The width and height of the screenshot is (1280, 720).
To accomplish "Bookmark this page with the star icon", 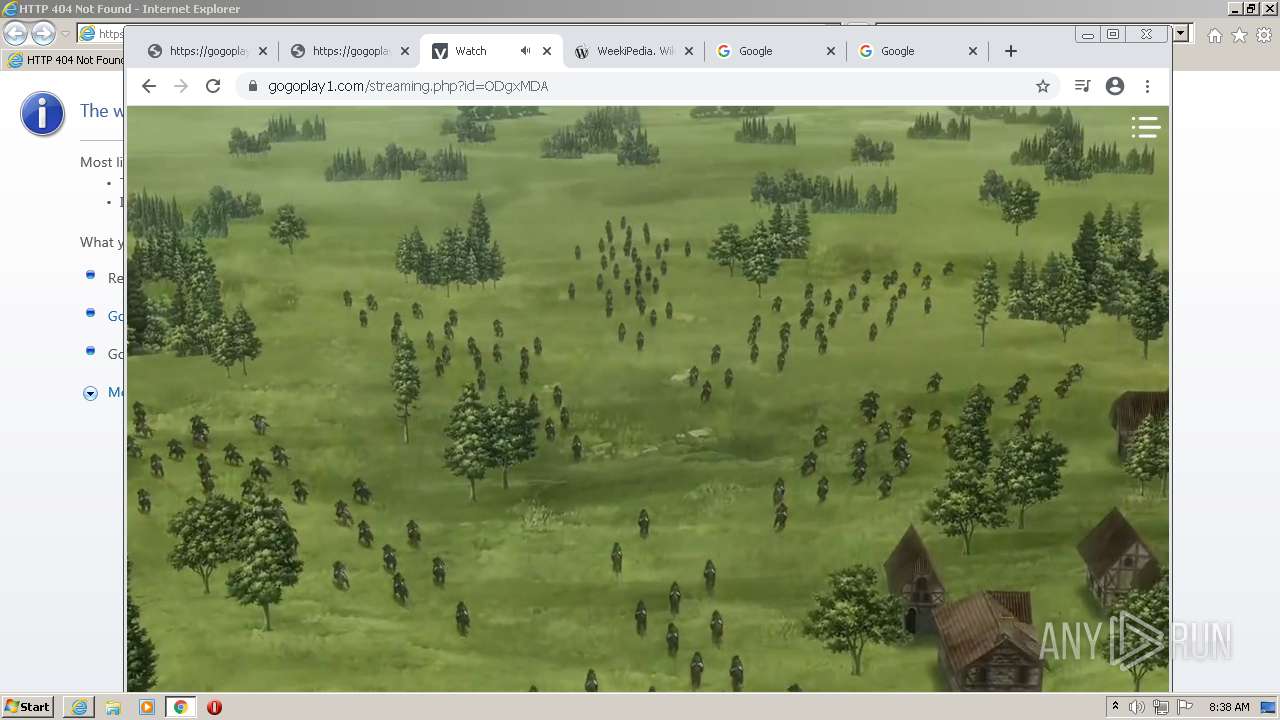I will point(1043,86).
